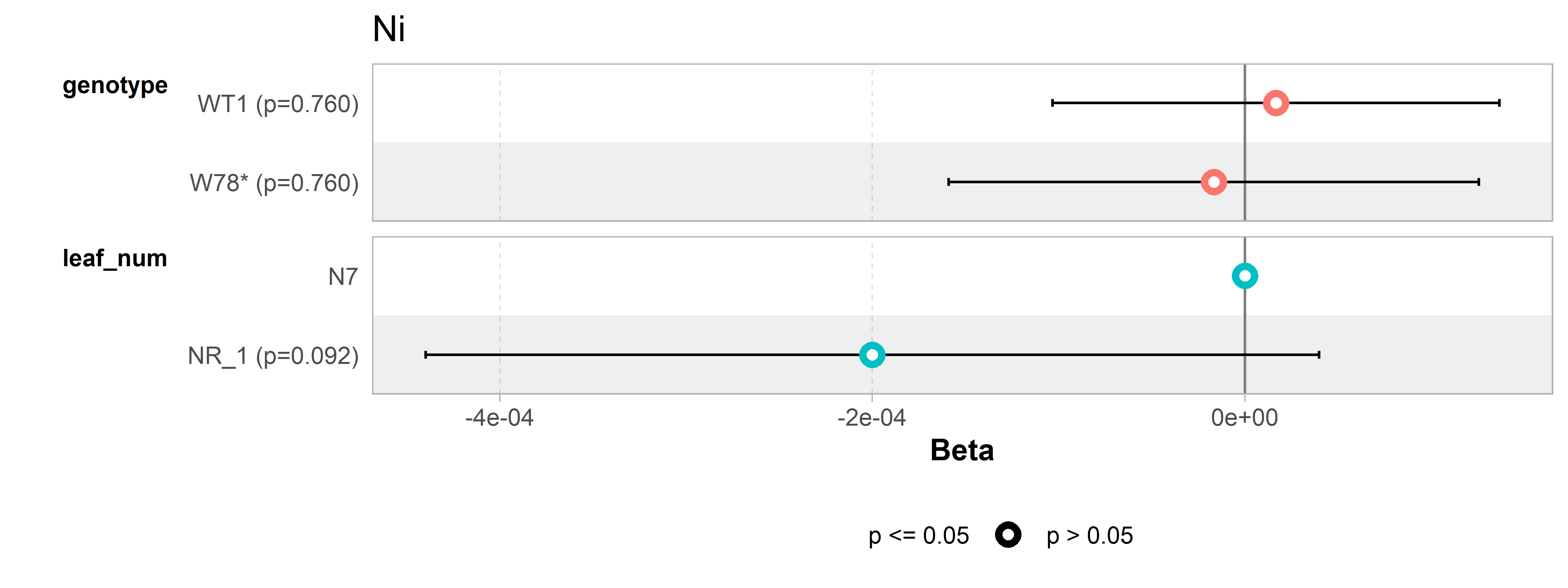Viewport: 1568px width, 588px height.
Task: Click right end of WT1 error bar
Action: click(1499, 103)
